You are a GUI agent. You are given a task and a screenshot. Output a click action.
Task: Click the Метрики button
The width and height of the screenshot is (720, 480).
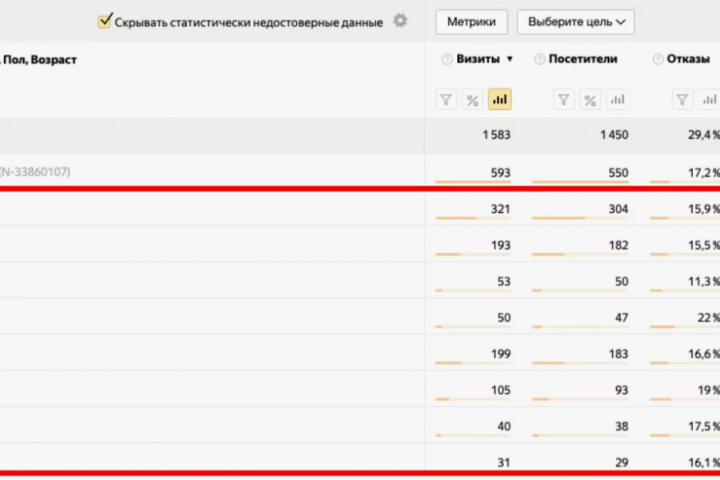pyautogui.click(x=472, y=21)
